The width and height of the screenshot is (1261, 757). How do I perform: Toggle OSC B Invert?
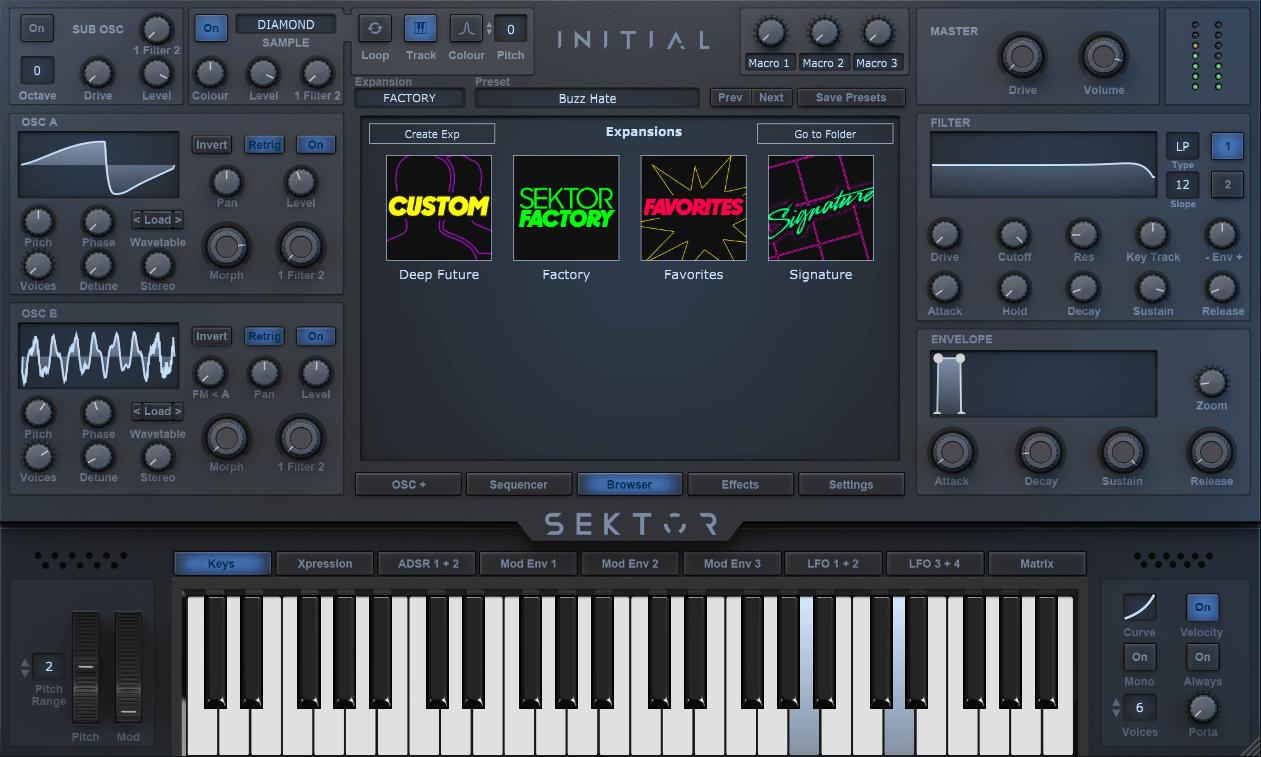tap(212, 337)
